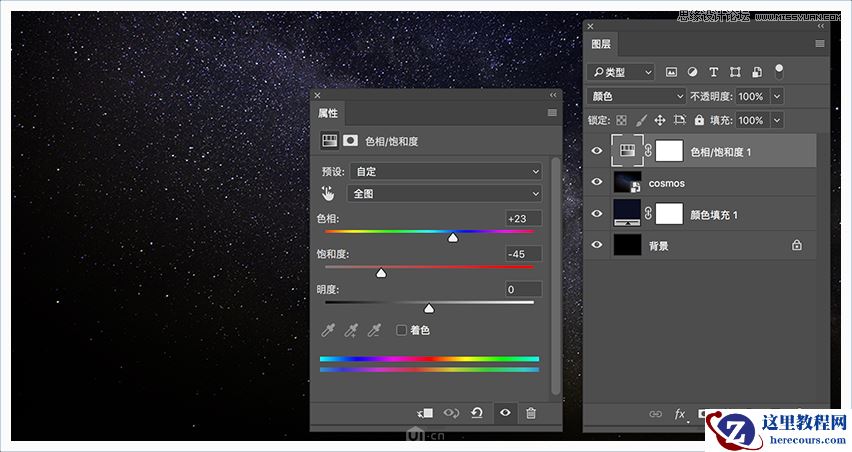The height and width of the screenshot is (452, 852).
Task: Lock transparent pixels icon
Action: pos(622,120)
